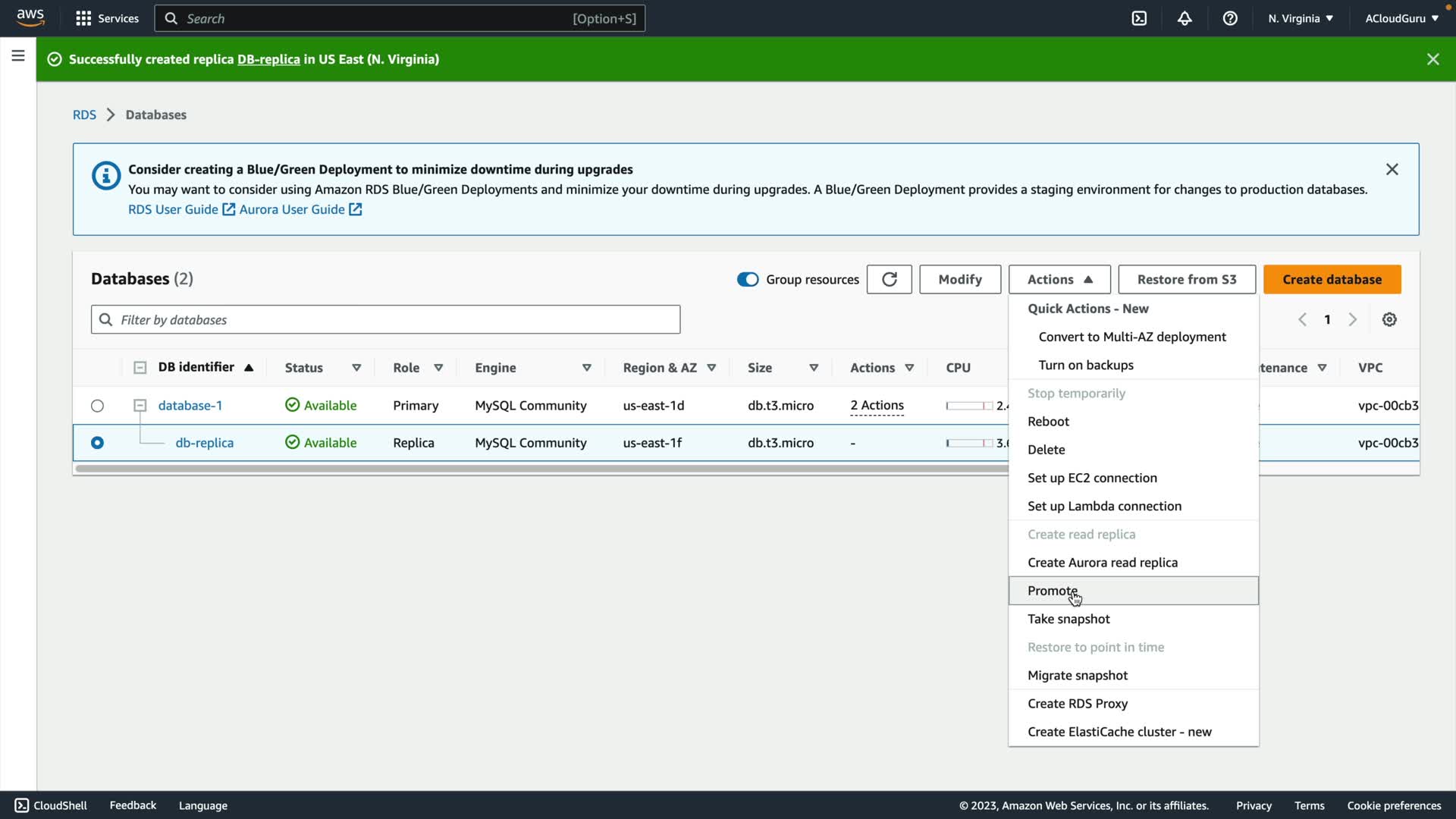Click the refresh databases button
Viewport: 1456px width, 819px height.
(x=889, y=279)
